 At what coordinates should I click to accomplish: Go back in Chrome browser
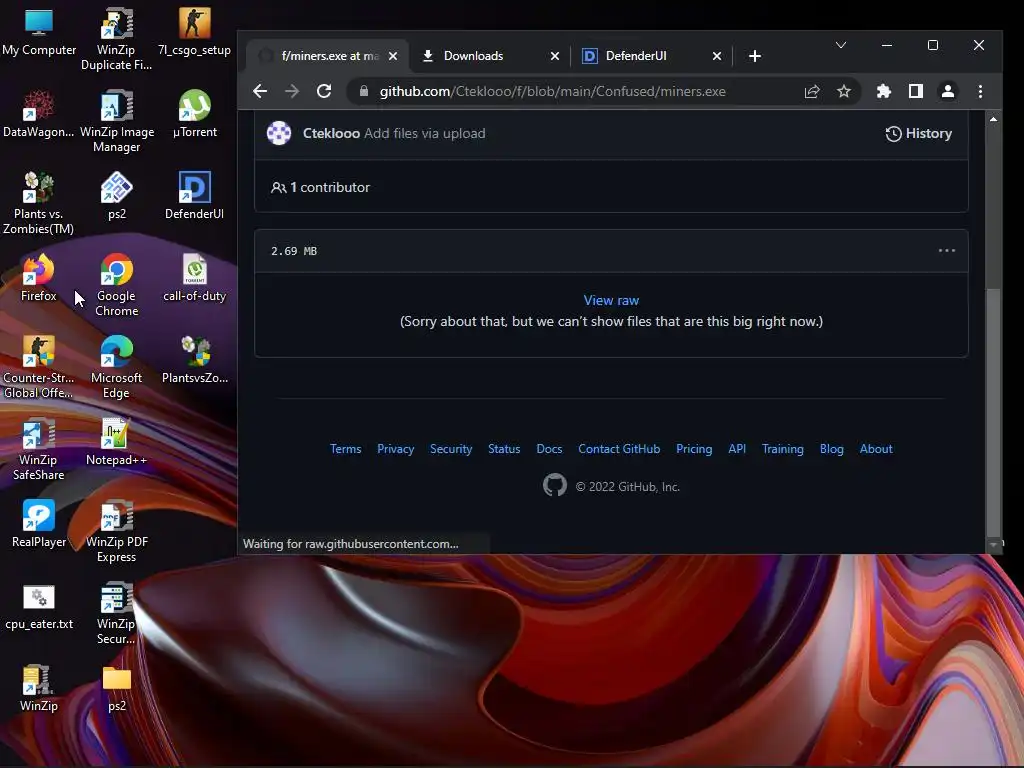[260, 91]
